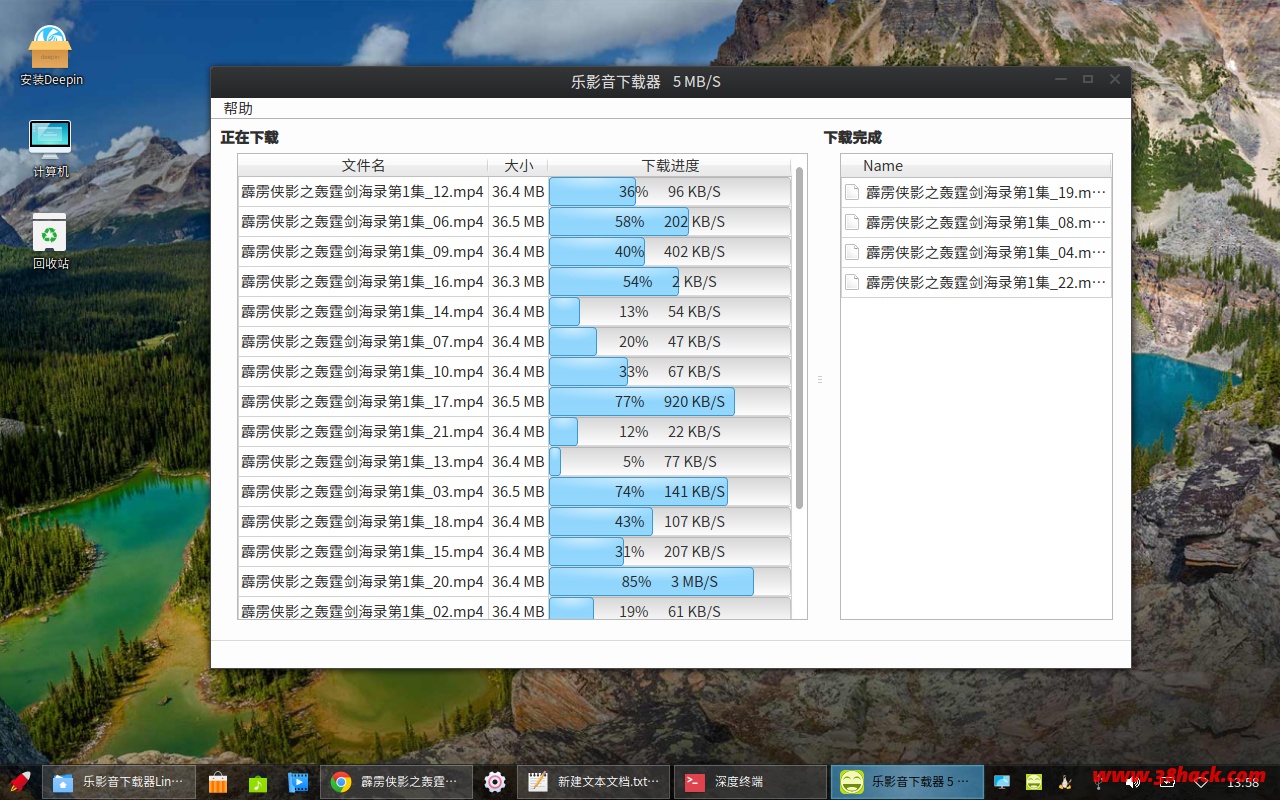Click the display monitor tray icon
This screenshot has width=1280, height=800.
click(x=1002, y=782)
